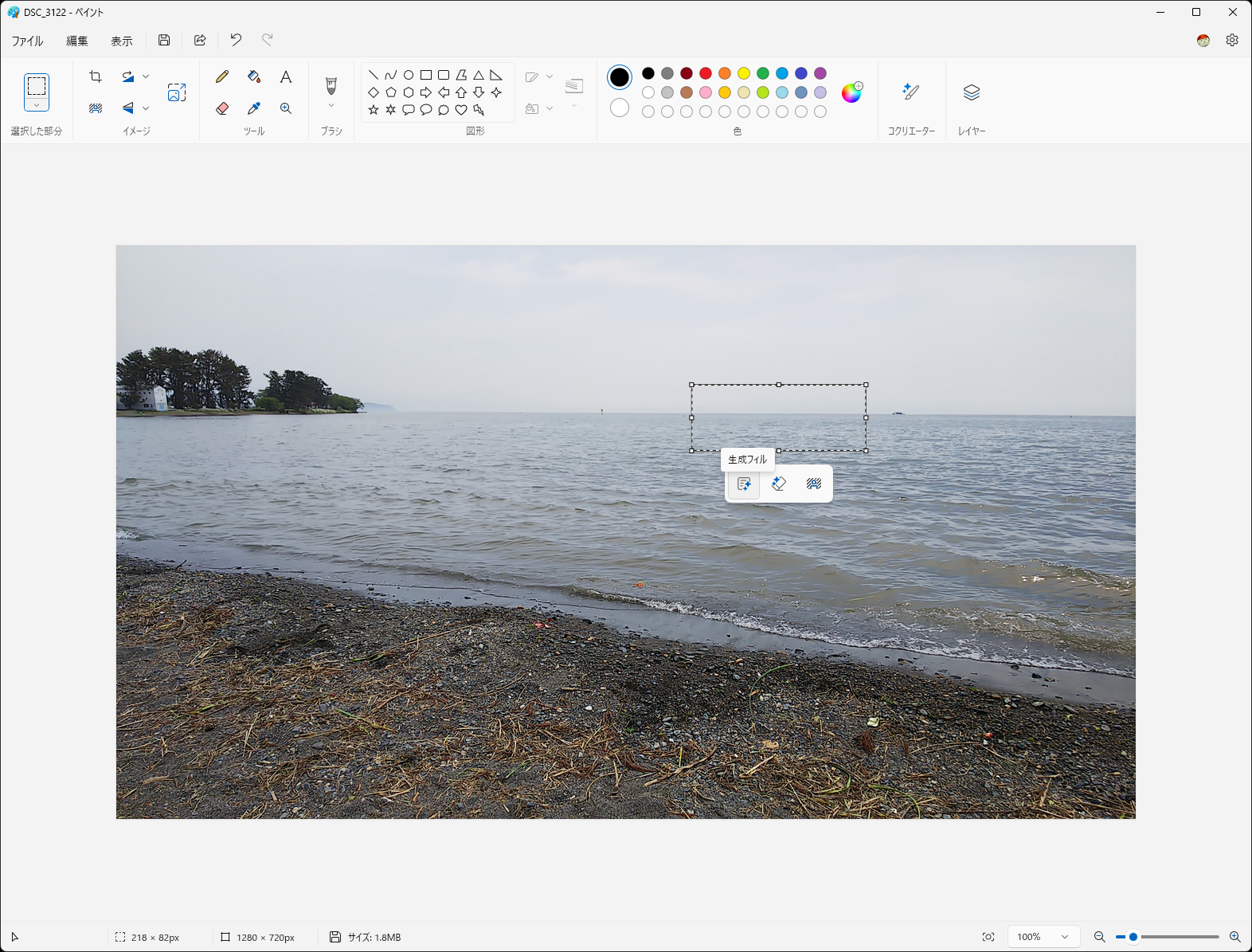Select primary color 1 black circle
This screenshot has width=1252, height=952.
tap(619, 77)
